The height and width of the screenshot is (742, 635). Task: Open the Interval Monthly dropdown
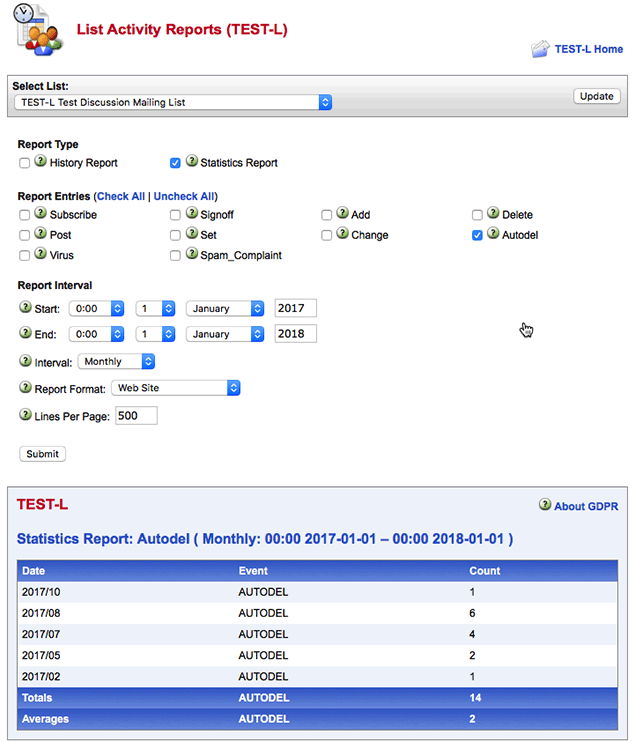tap(116, 362)
